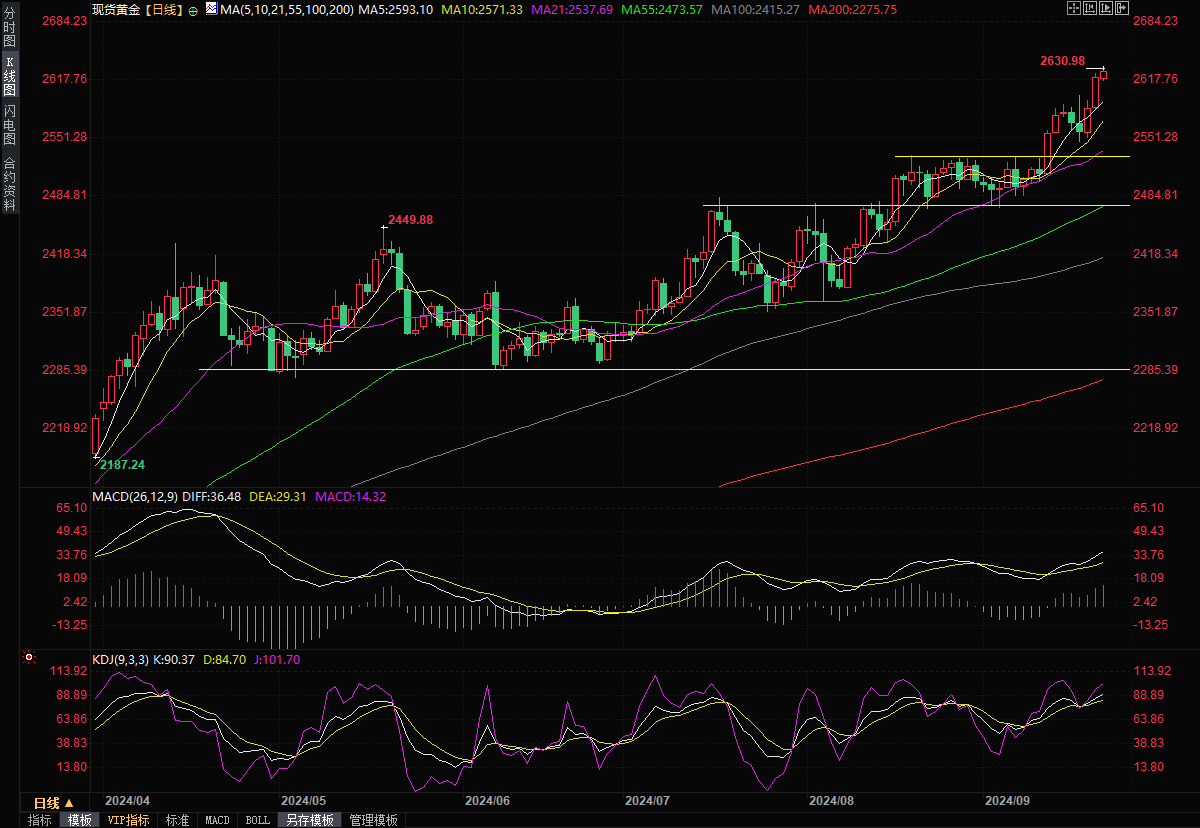
Task: Choose the MACD template button
Action: 217,820
